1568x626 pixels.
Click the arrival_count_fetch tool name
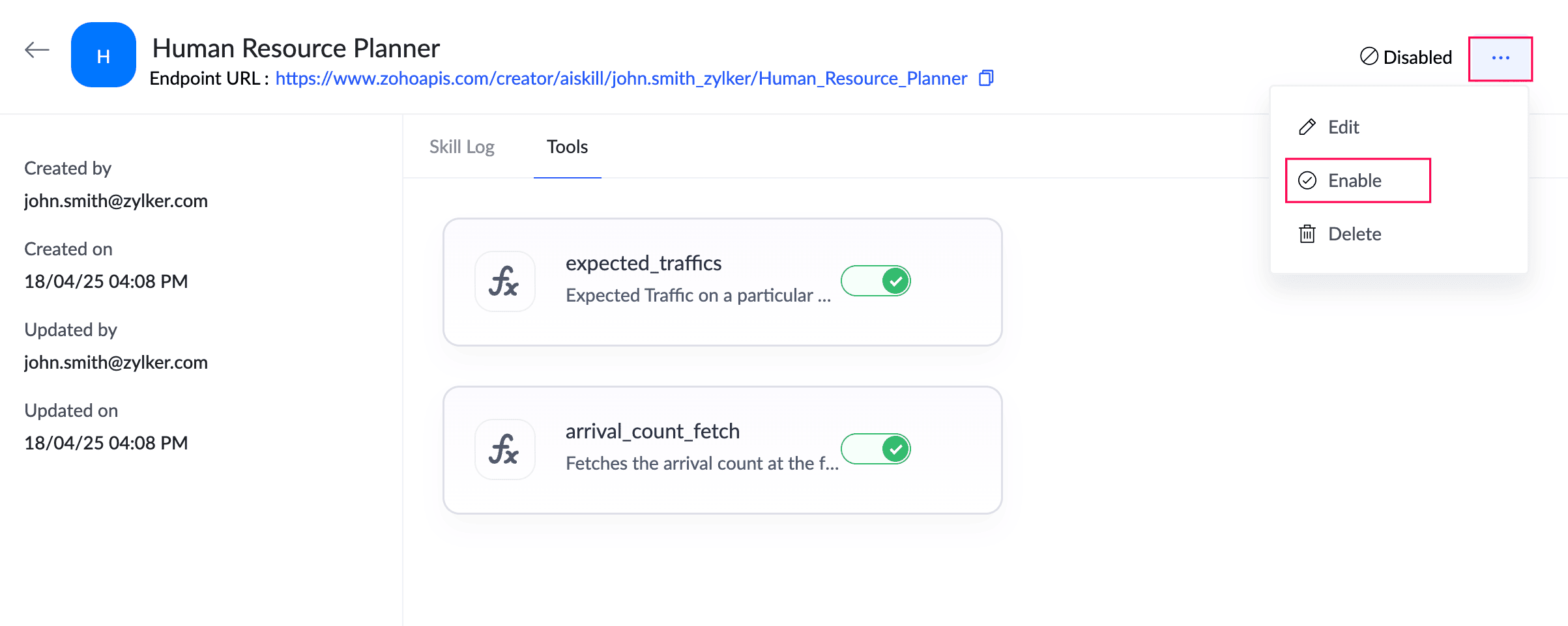pos(652,431)
